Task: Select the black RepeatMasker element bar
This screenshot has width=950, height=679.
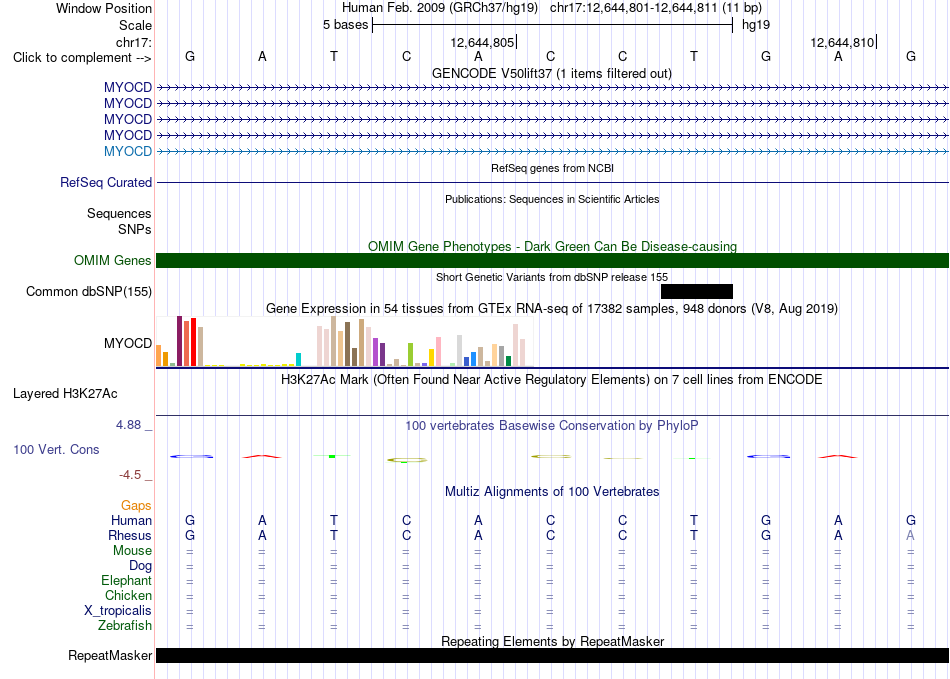Action: tap(553, 655)
